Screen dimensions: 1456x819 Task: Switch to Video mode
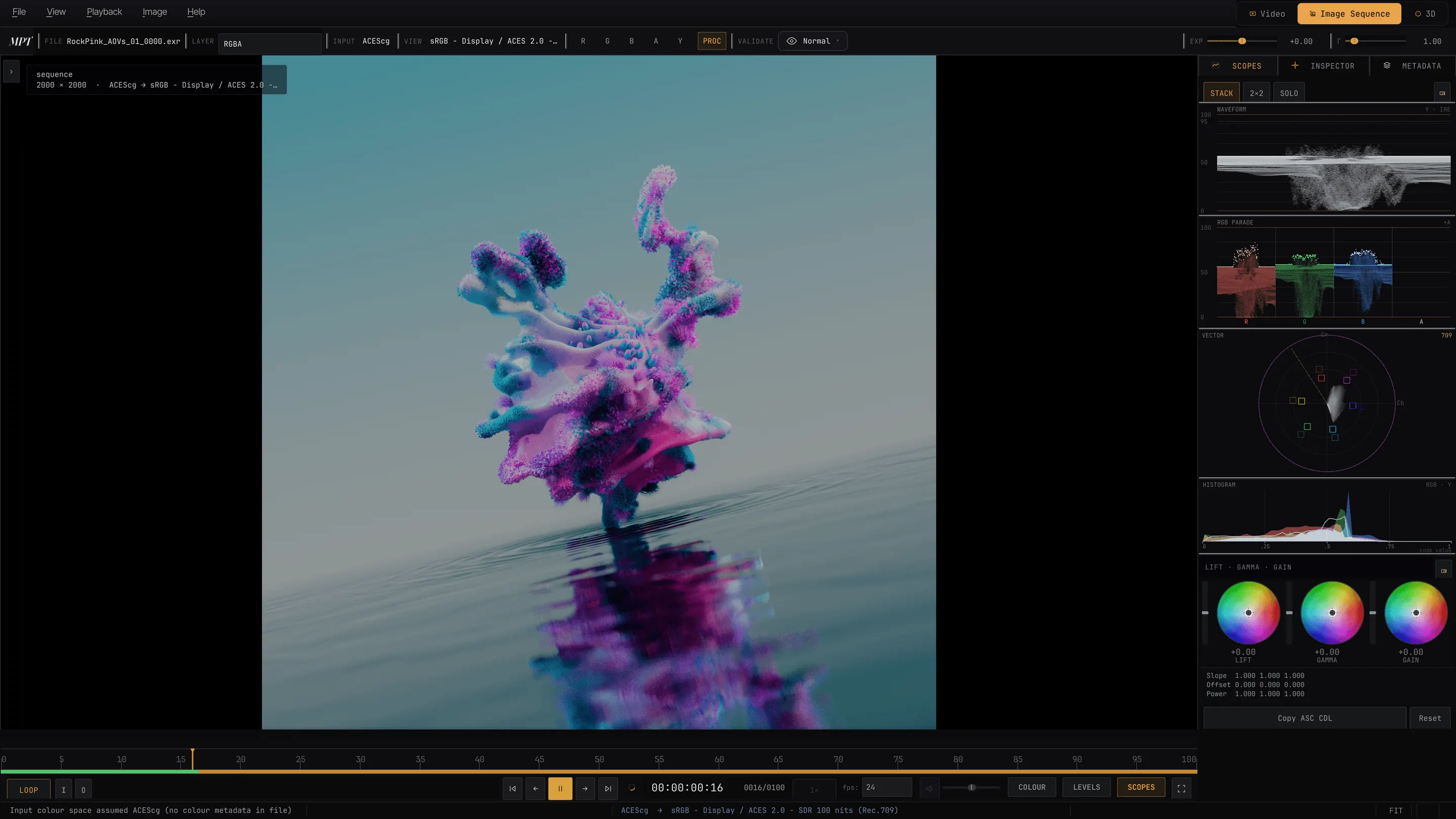click(1266, 14)
